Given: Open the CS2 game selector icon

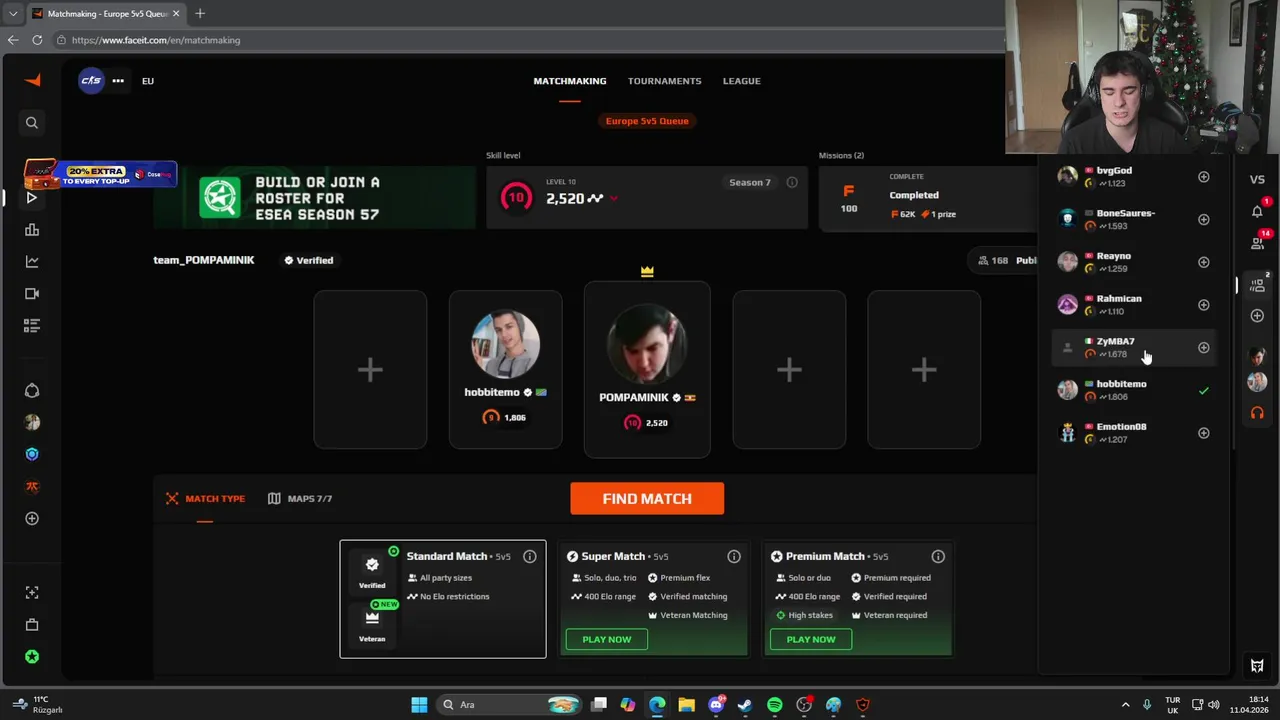Looking at the screenshot, I should click(91, 81).
